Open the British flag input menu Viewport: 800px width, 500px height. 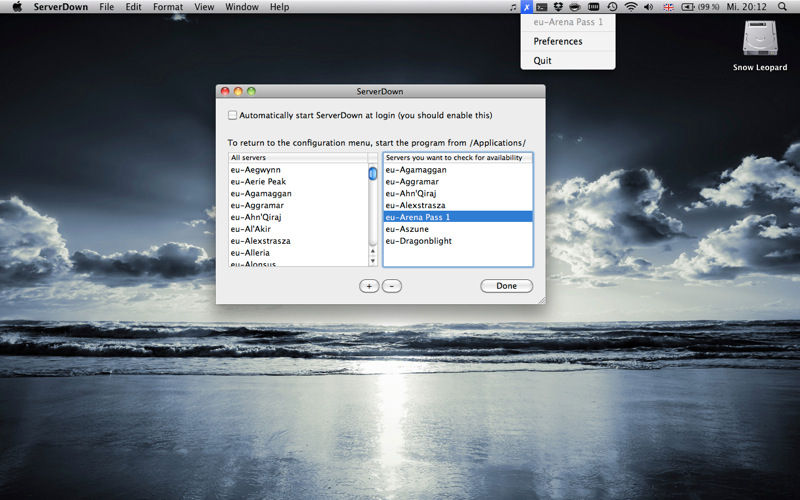(668, 7)
